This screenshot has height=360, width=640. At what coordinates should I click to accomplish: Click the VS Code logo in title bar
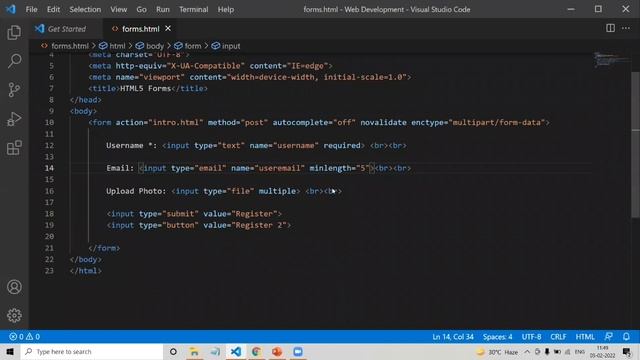(x=10, y=9)
